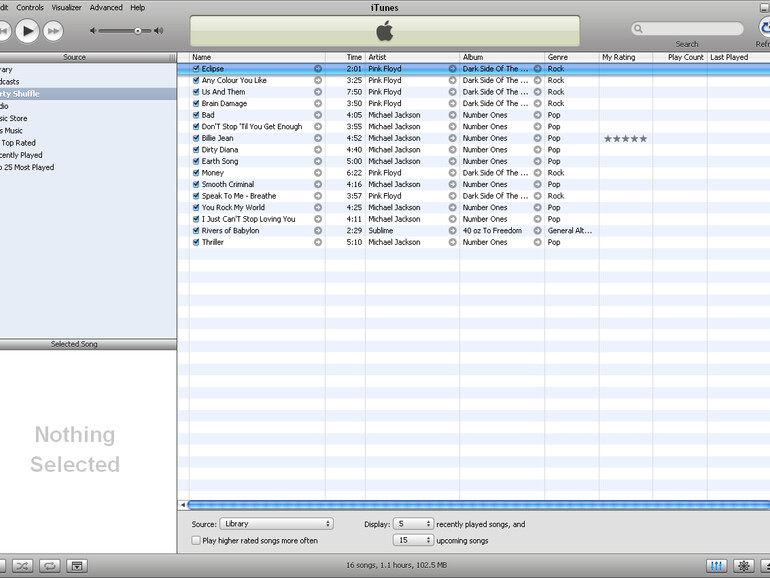The height and width of the screenshot is (578, 770).
Task: Uncheck the Billie Jean checkbox
Action: [x=196, y=138]
